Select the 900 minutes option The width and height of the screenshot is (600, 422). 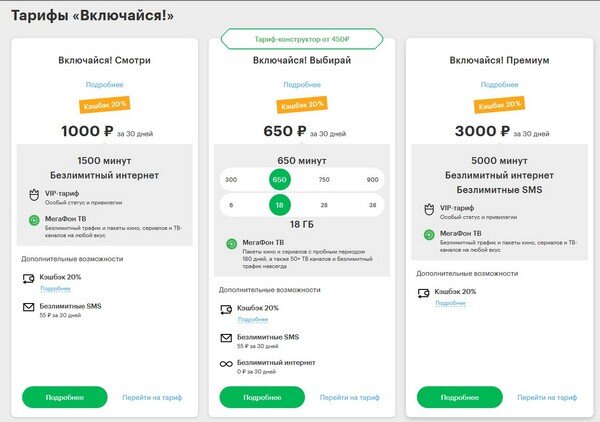click(372, 179)
